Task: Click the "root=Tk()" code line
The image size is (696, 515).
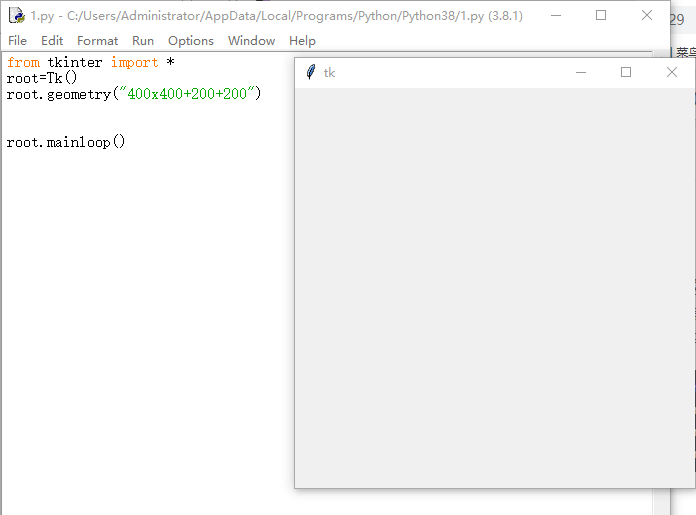Action: point(42,78)
